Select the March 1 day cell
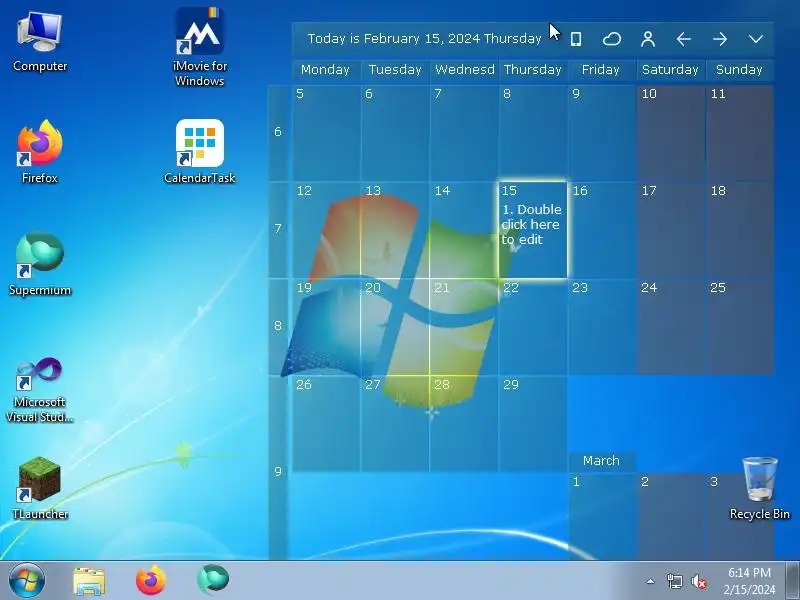800x600 pixels. click(x=602, y=516)
